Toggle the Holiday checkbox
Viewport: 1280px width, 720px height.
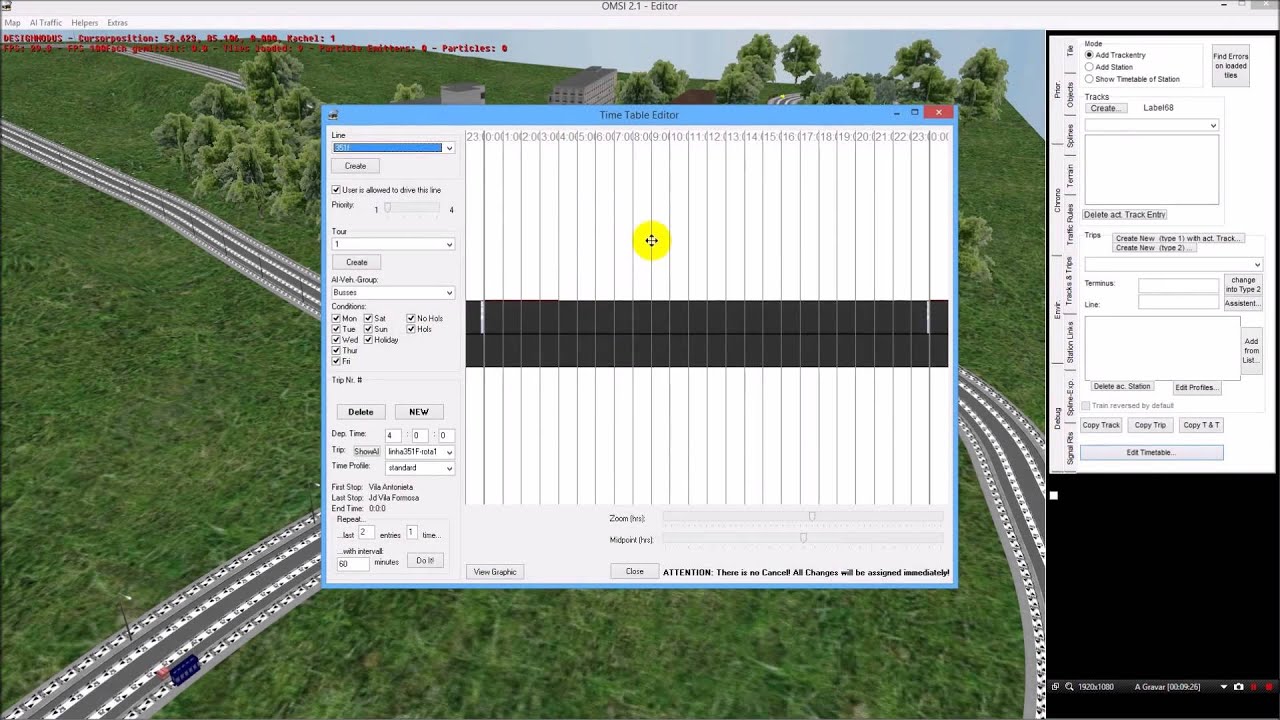click(x=368, y=340)
